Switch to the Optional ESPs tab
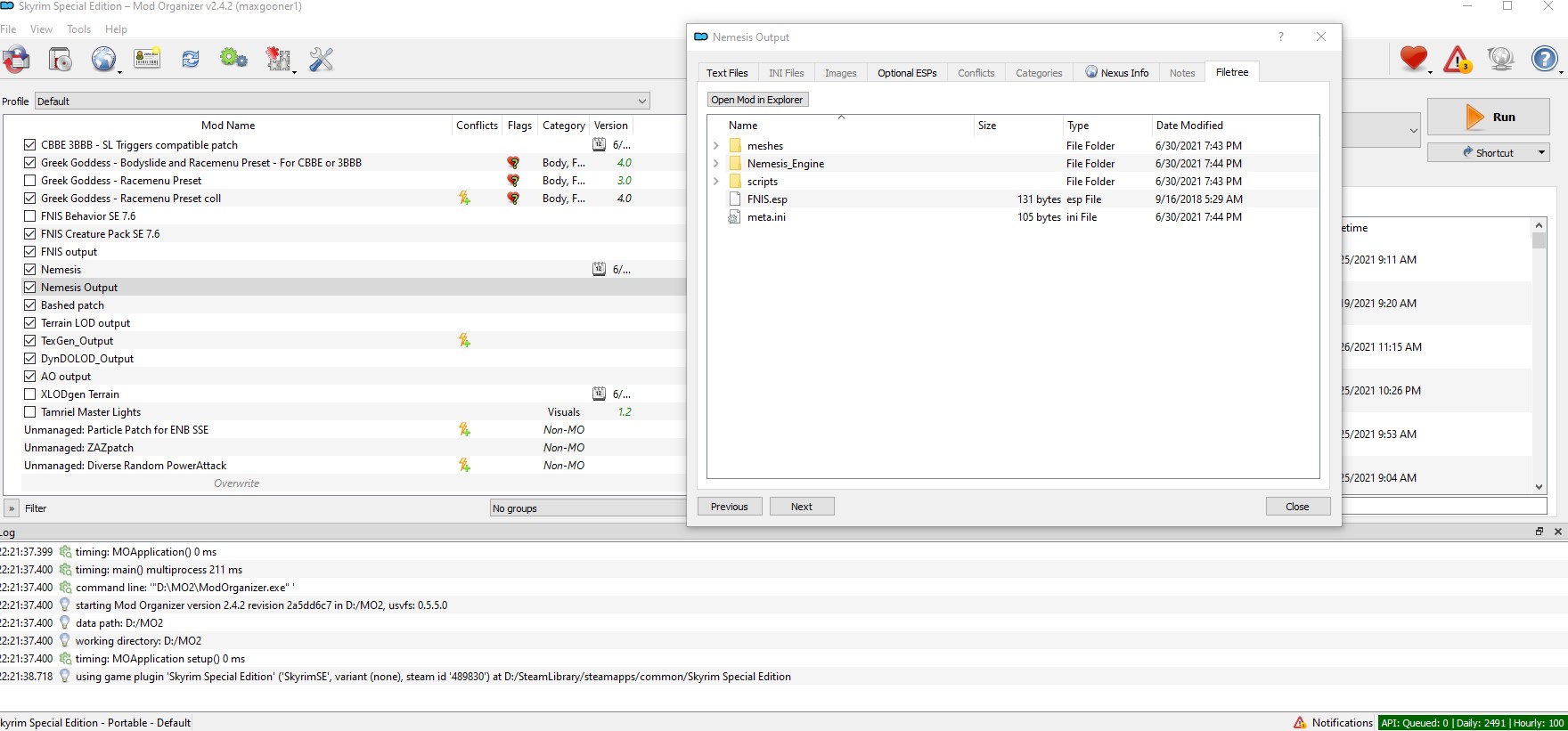 907,73
